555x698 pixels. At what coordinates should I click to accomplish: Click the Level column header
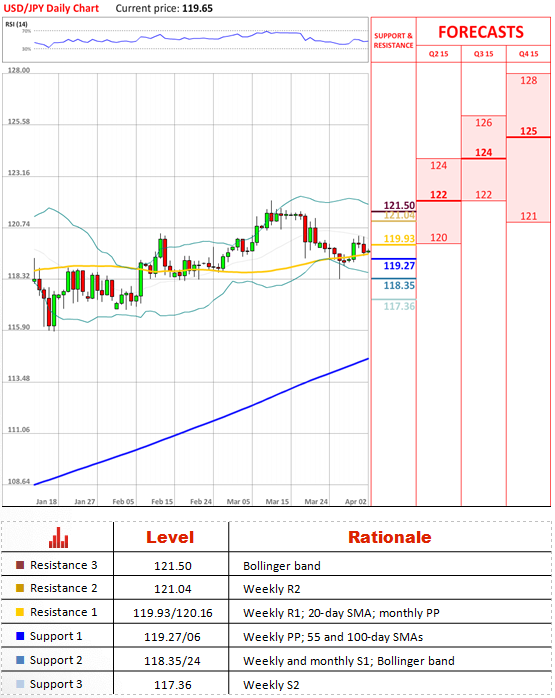tap(170, 537)
